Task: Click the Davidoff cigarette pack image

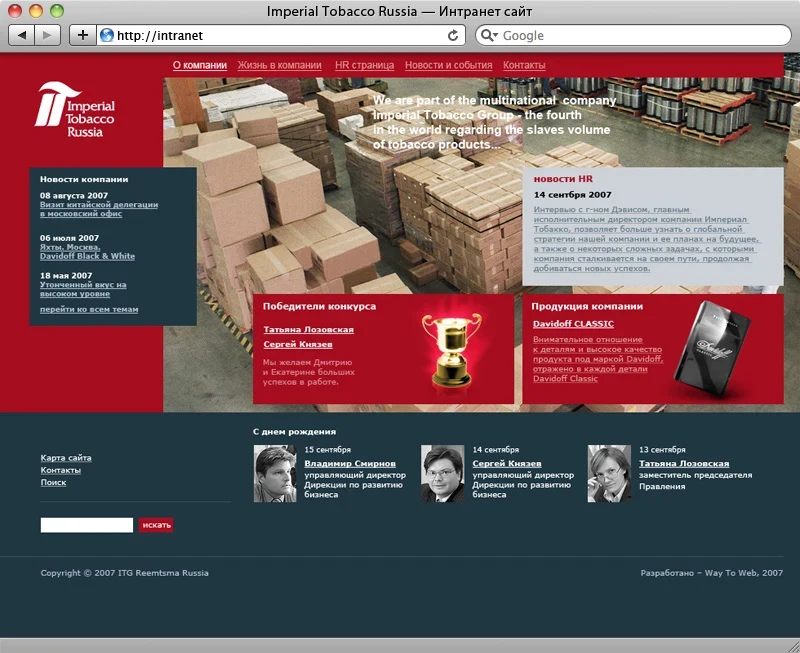Action: point(712,348)
